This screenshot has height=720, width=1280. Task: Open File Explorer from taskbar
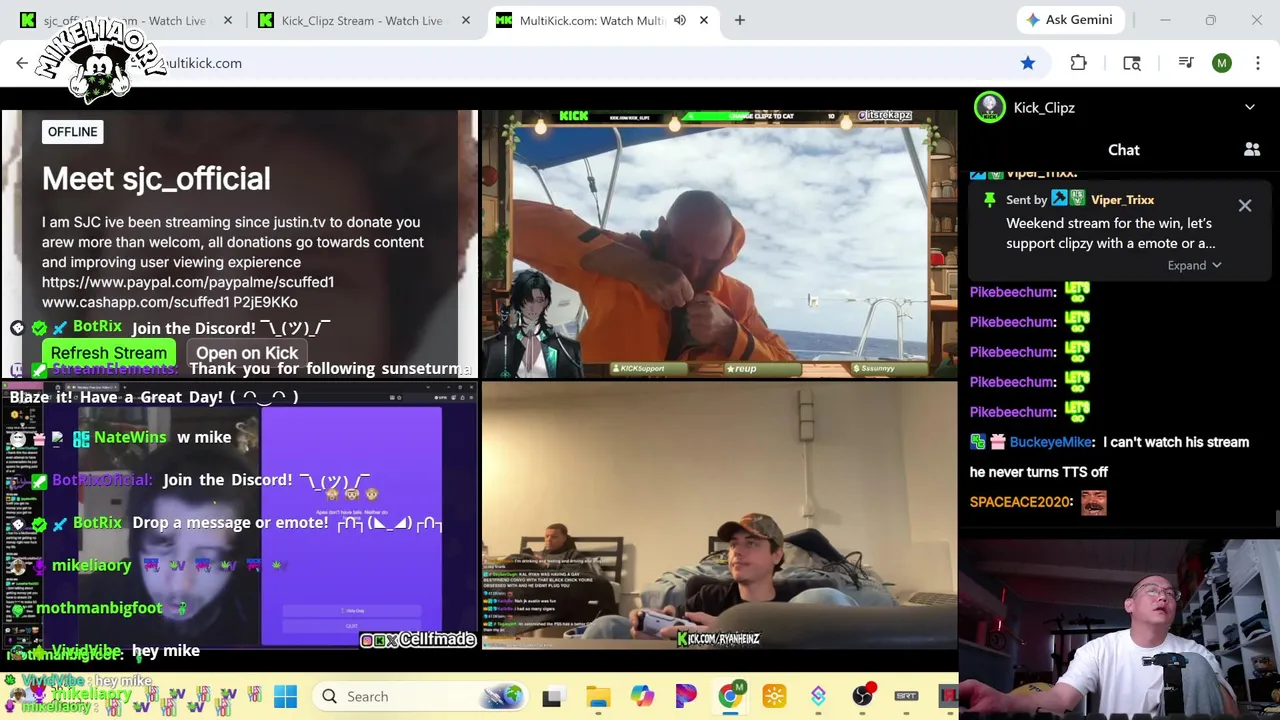coord(598,696)
